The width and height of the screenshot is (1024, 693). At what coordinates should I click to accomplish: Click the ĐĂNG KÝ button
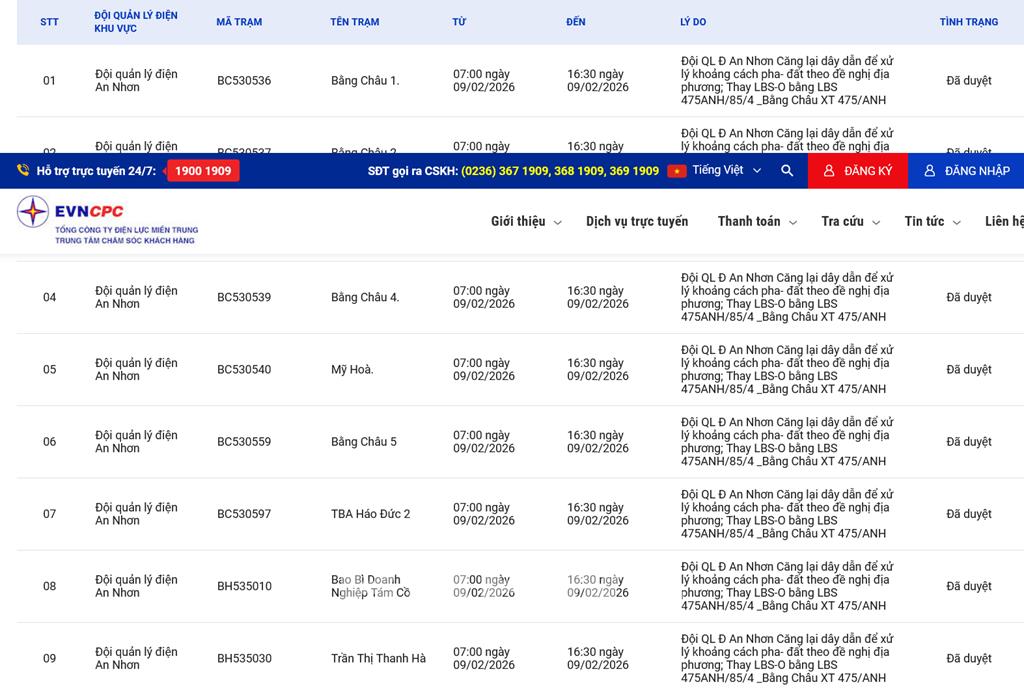coord(857,171)
